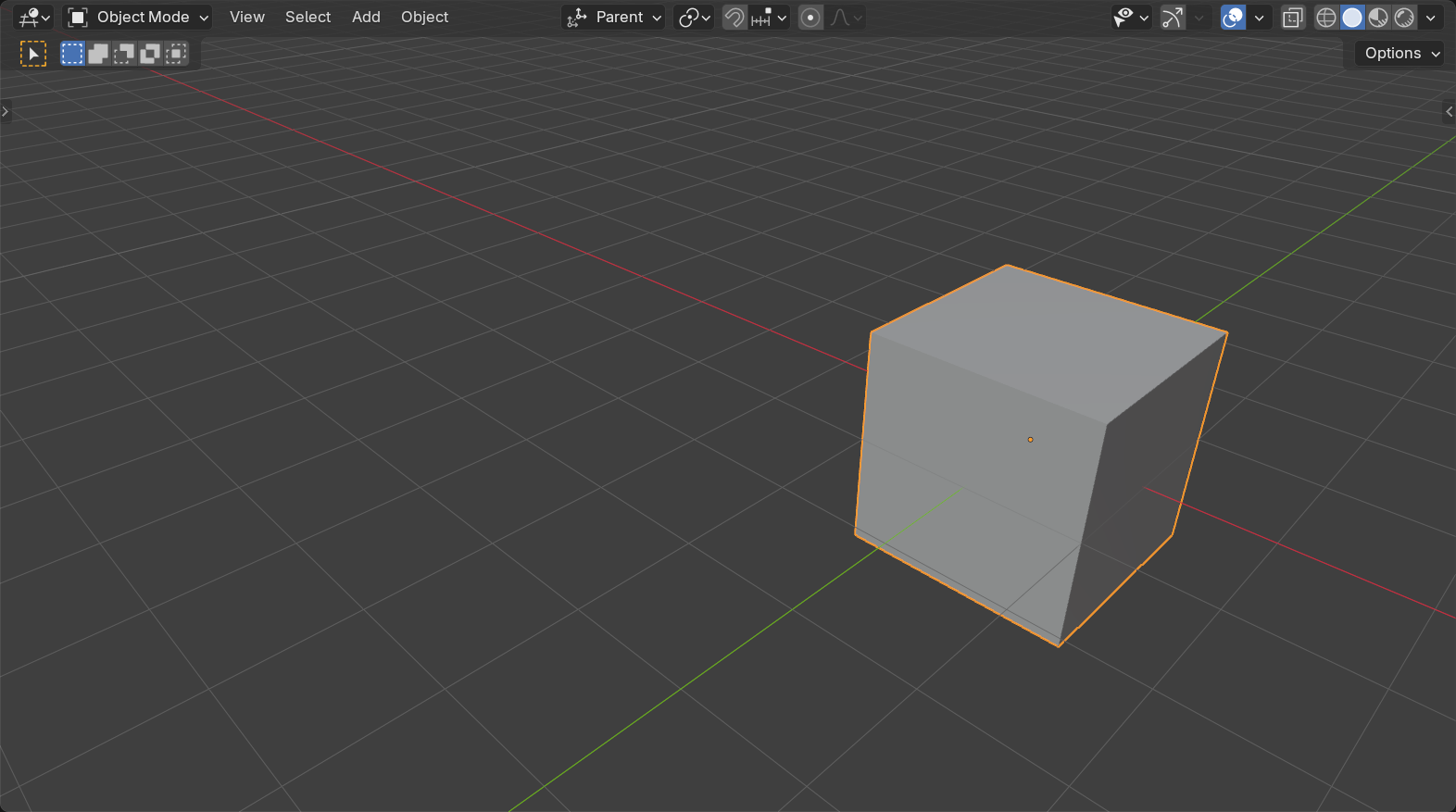Open the View menu
This screenshot has height=812, width=1456.
click(x=247, y=17)
